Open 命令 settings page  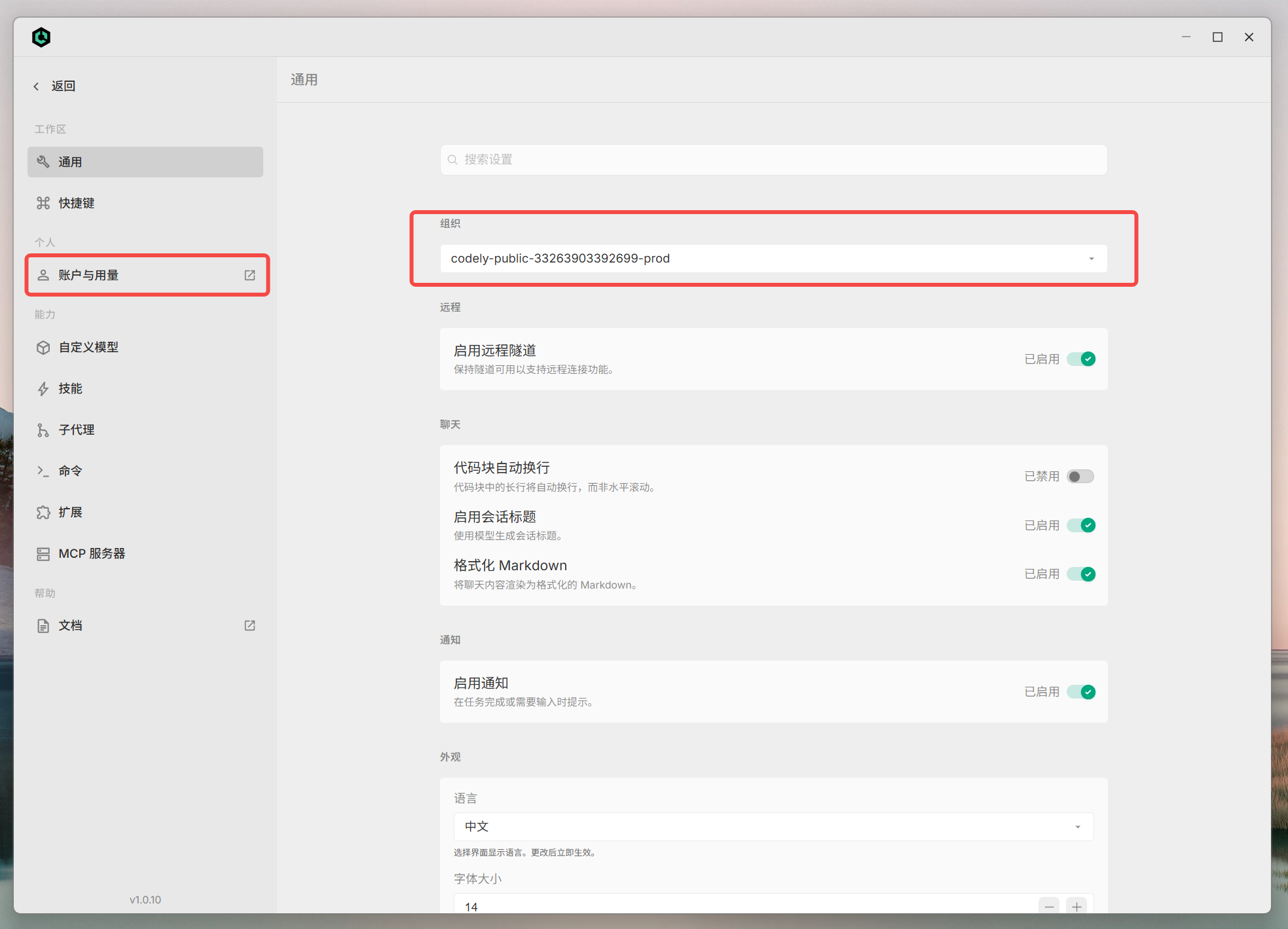pyautogui.click(x=145, y=471)
